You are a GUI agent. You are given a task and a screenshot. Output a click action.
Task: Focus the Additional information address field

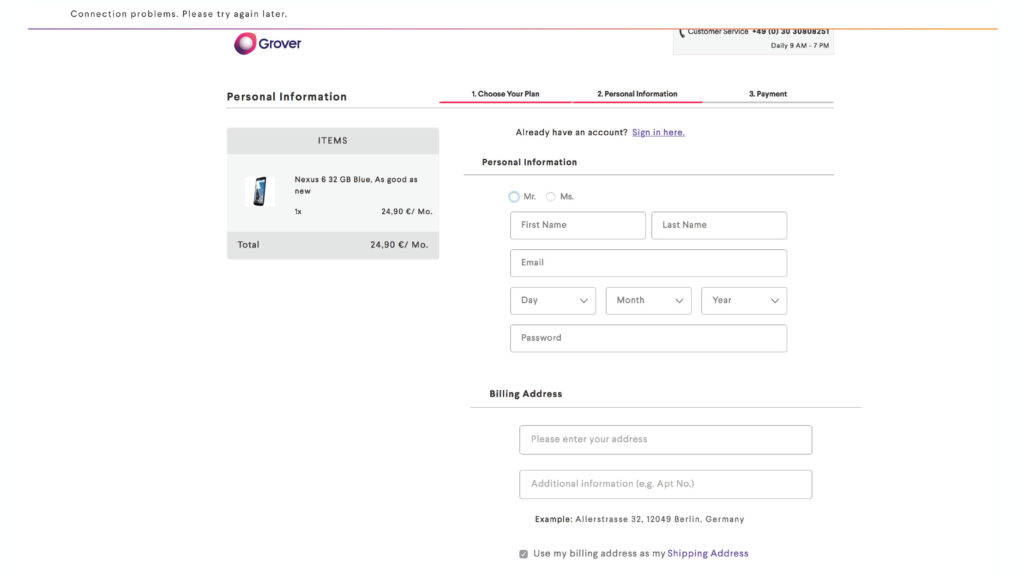(665, 484)
